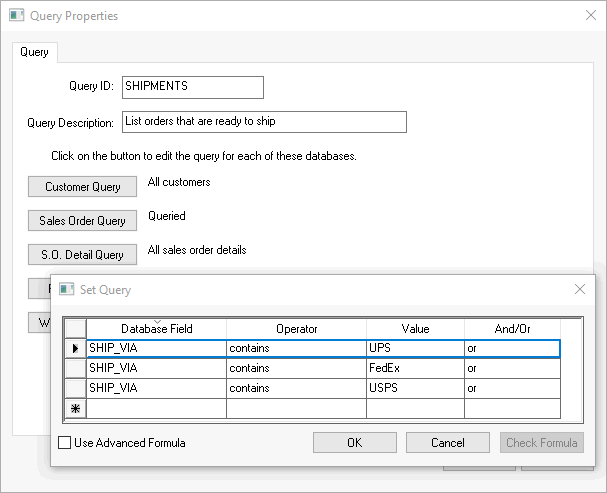Close the Set Query dialog
This screenshot has width=607, height=493.
579,289
